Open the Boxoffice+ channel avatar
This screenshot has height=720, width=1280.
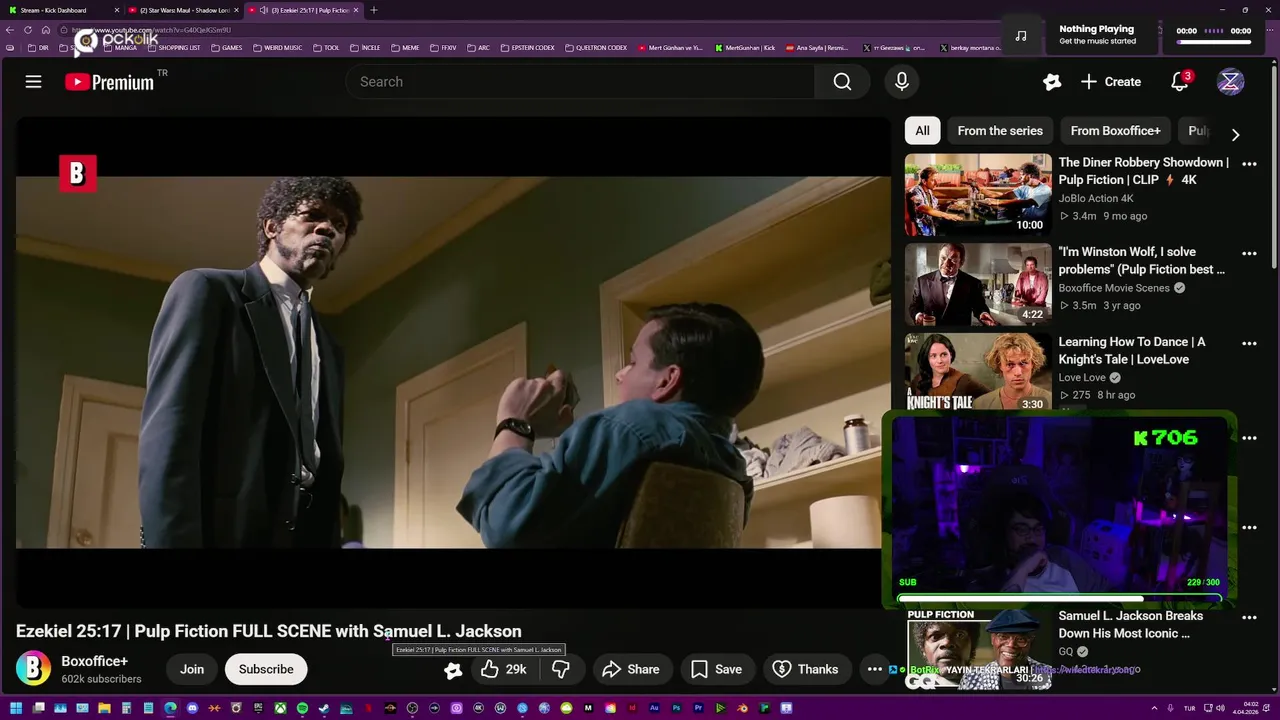coord(33,669)
